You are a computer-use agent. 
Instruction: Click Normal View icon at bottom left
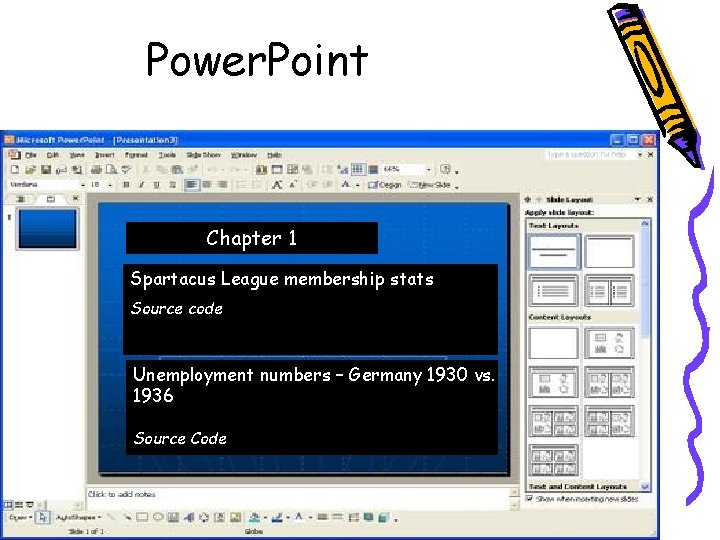(8, 505)
